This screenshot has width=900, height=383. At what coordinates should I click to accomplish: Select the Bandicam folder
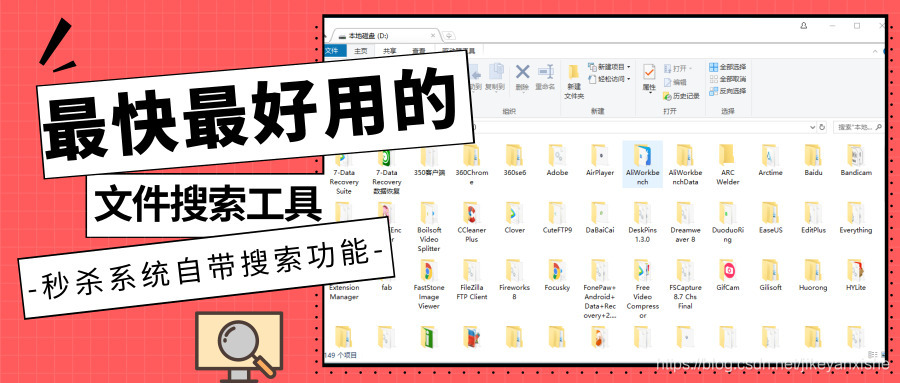click(856, 160)
